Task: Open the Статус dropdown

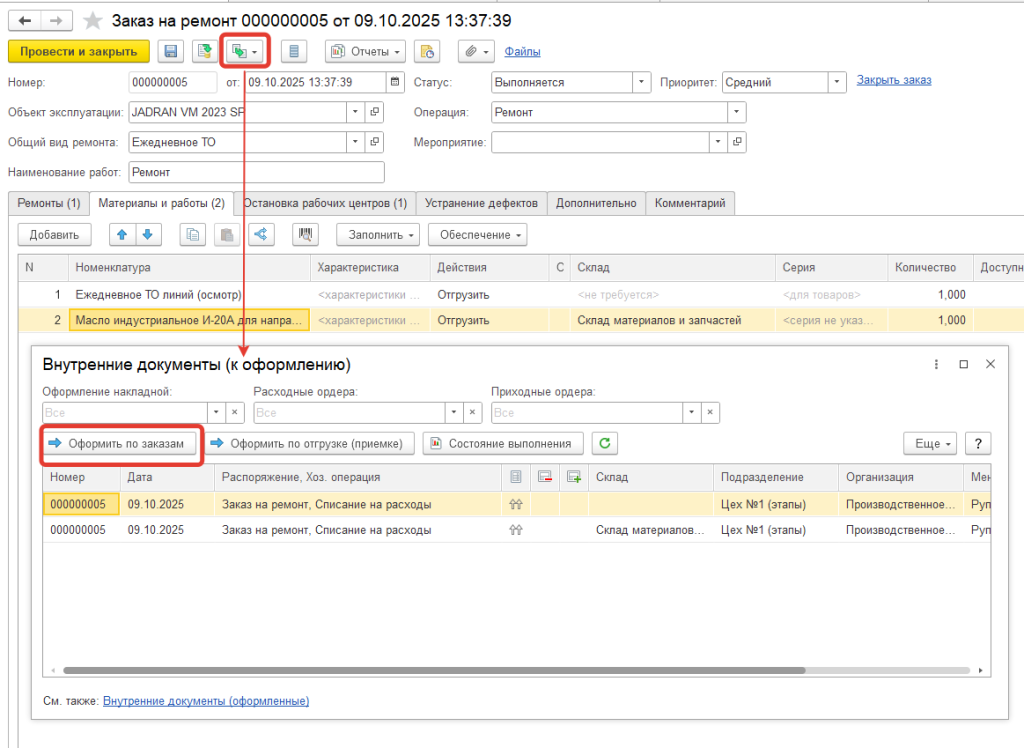Action: [640, 82]
